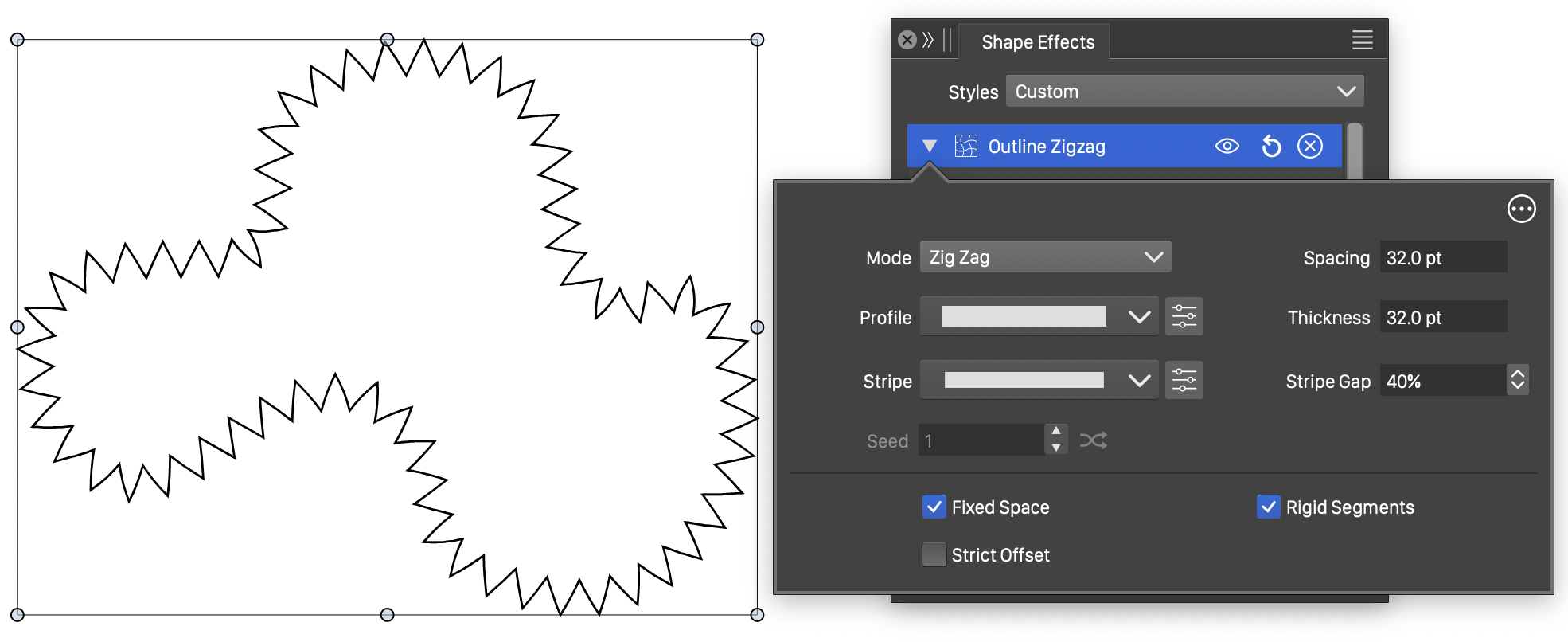
Task: Open the Styles Custom dropdown
Action: pyautogui.click(x=1184, y=92)
